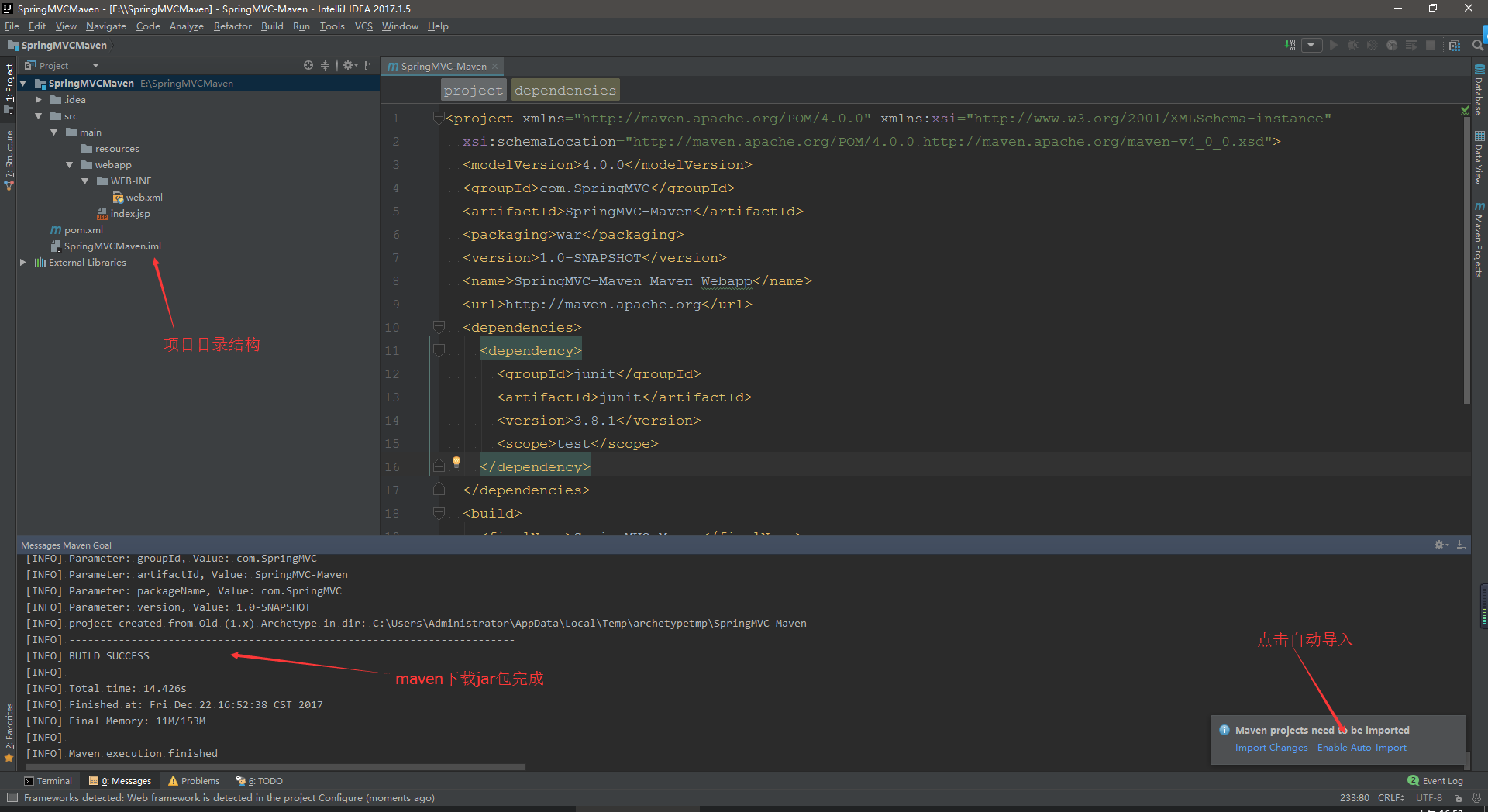
Task: Click the Event Log balloon icon
Action: coord(1414,781)
